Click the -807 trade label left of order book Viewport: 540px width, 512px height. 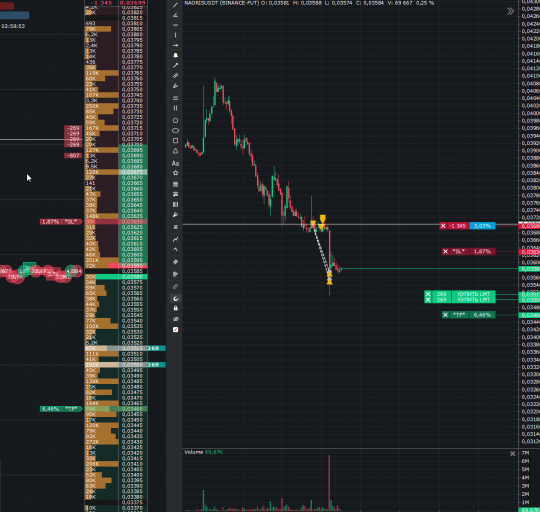(73, 156)
